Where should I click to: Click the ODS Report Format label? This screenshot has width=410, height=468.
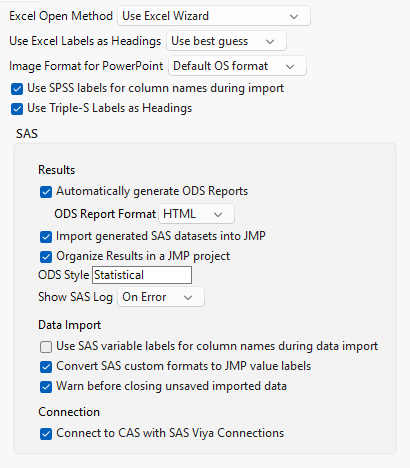[105, 214]
